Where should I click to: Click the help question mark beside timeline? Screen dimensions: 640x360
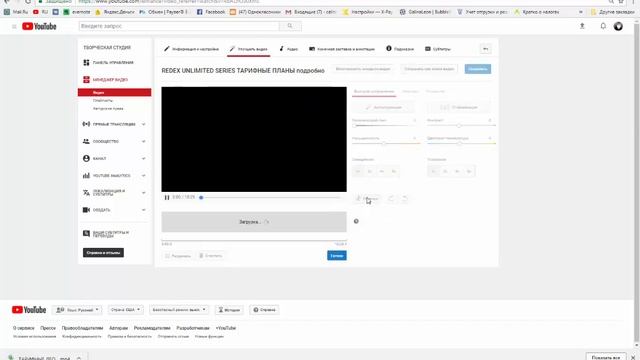pos(356,221)
